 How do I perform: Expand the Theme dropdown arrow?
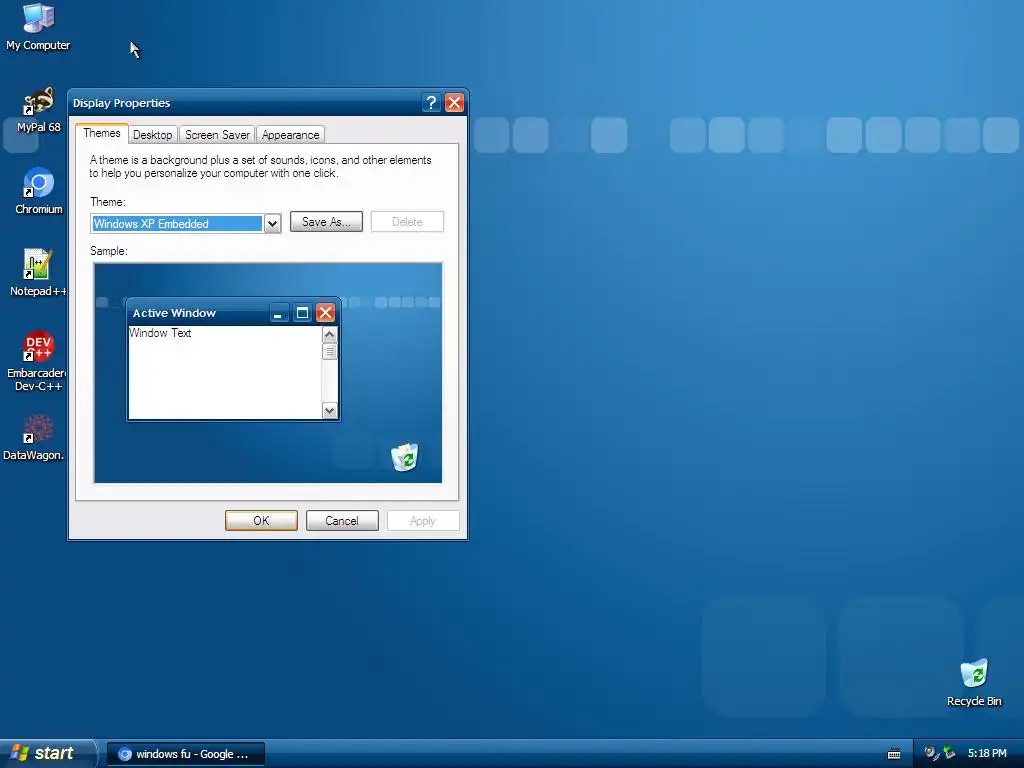[x=272, y=223]
